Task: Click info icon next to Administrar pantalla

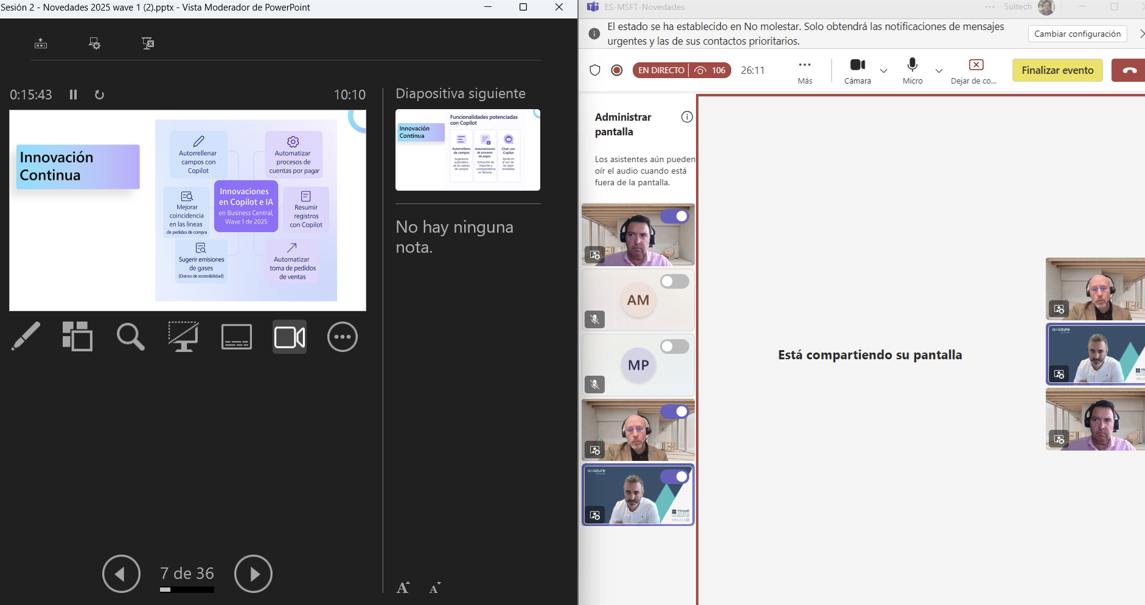Action: (686, 117)
